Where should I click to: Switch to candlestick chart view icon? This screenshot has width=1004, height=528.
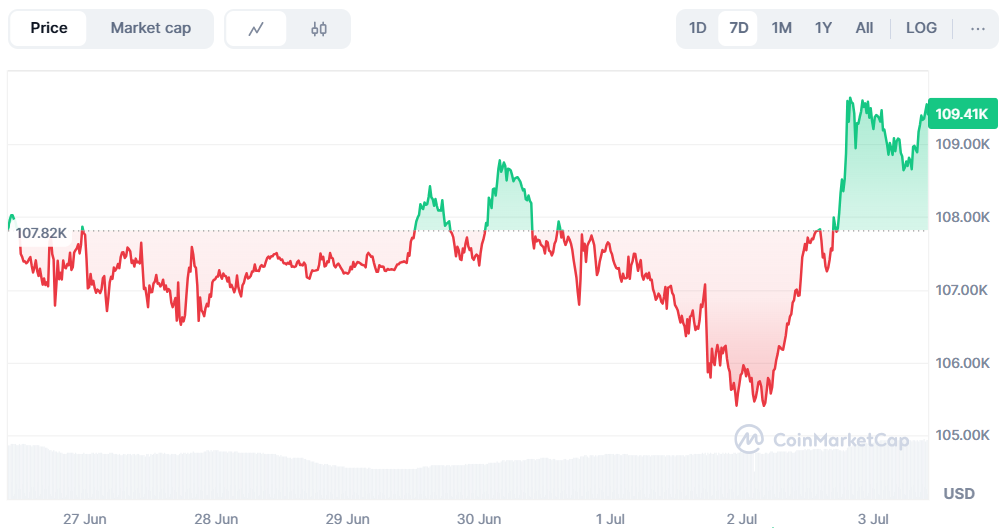pyautogui.click(x=319, y=29)
